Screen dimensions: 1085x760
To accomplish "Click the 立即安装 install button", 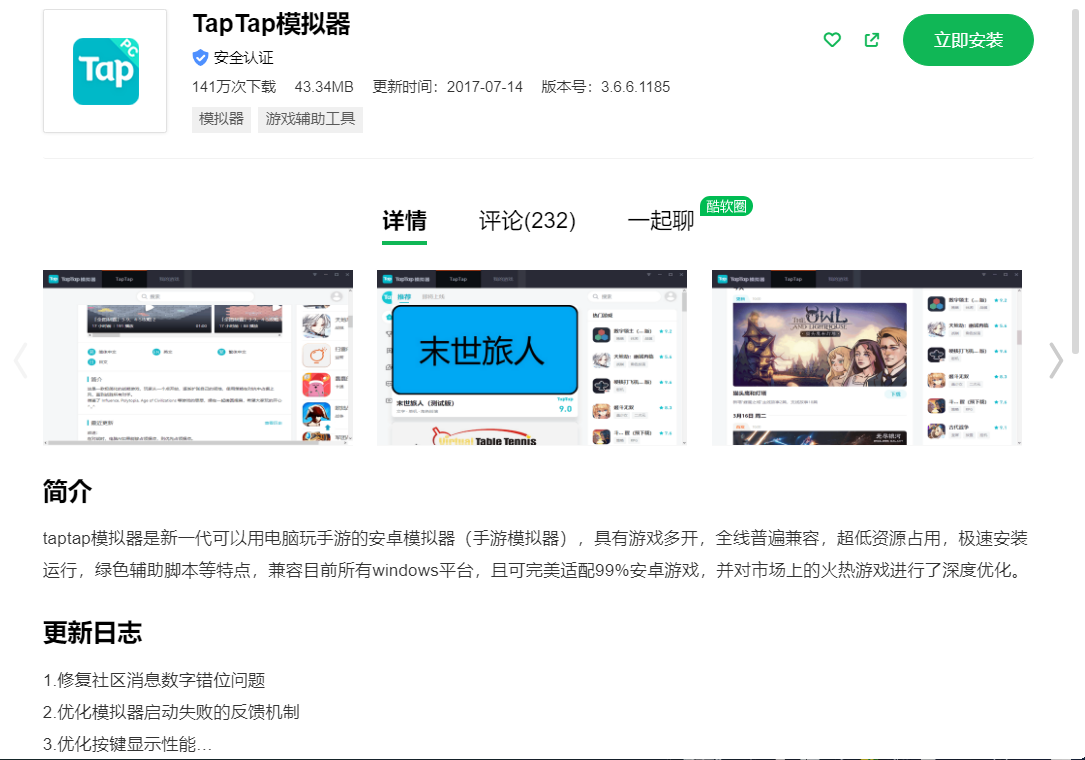I will click(x=967, y=40).
